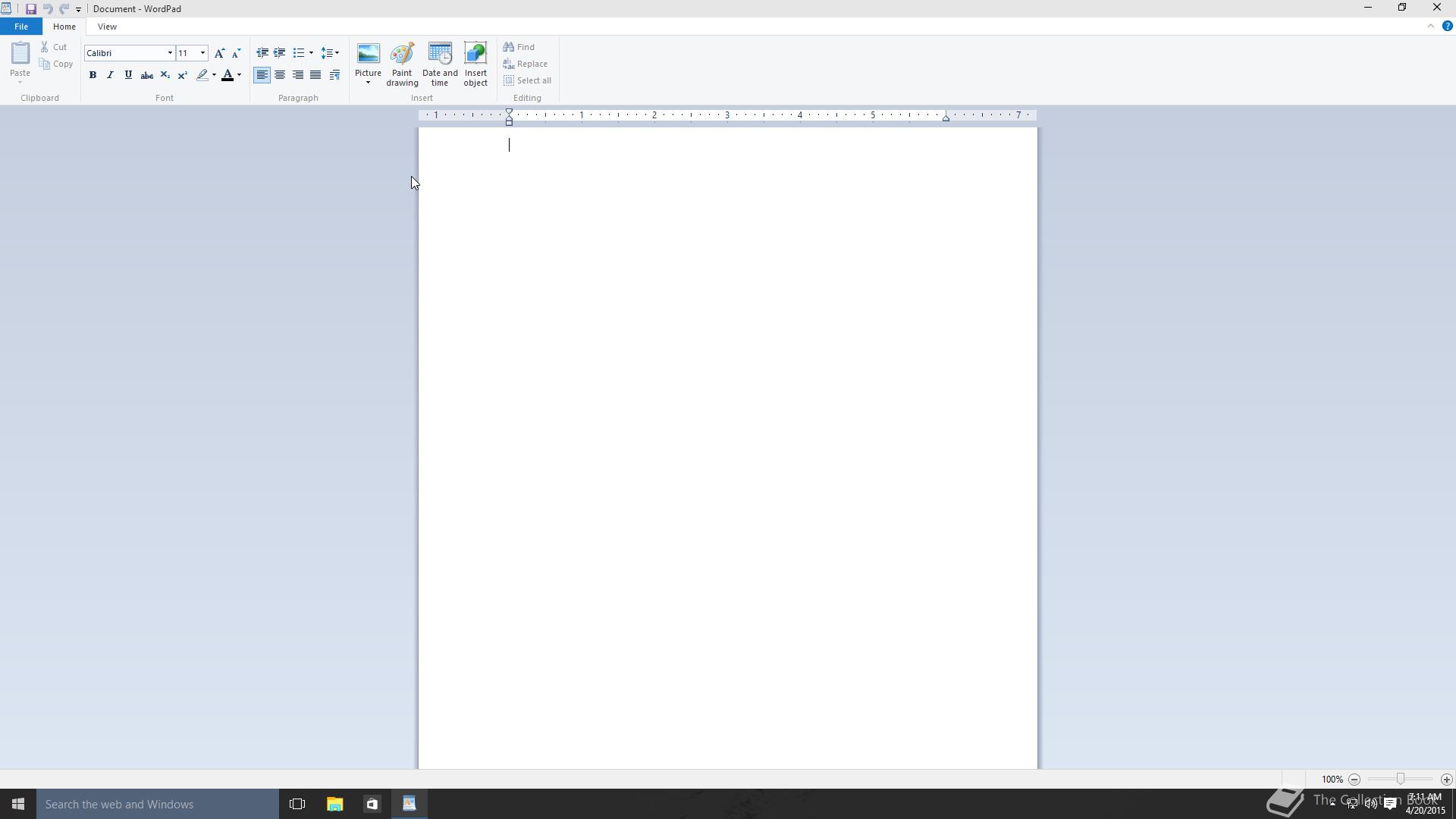This screenshot has height=819, width=1456.
Task: Toggle strikethrough formatting
Action: [146, 75]
